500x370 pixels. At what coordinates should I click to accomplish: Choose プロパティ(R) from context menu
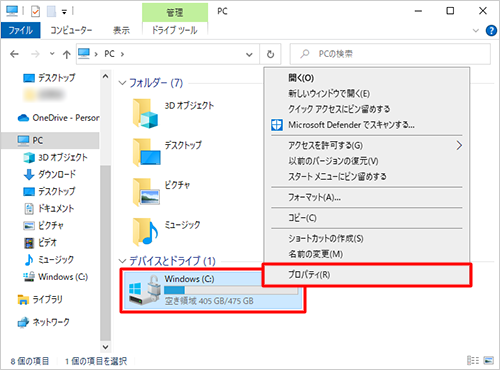(367, 275)
